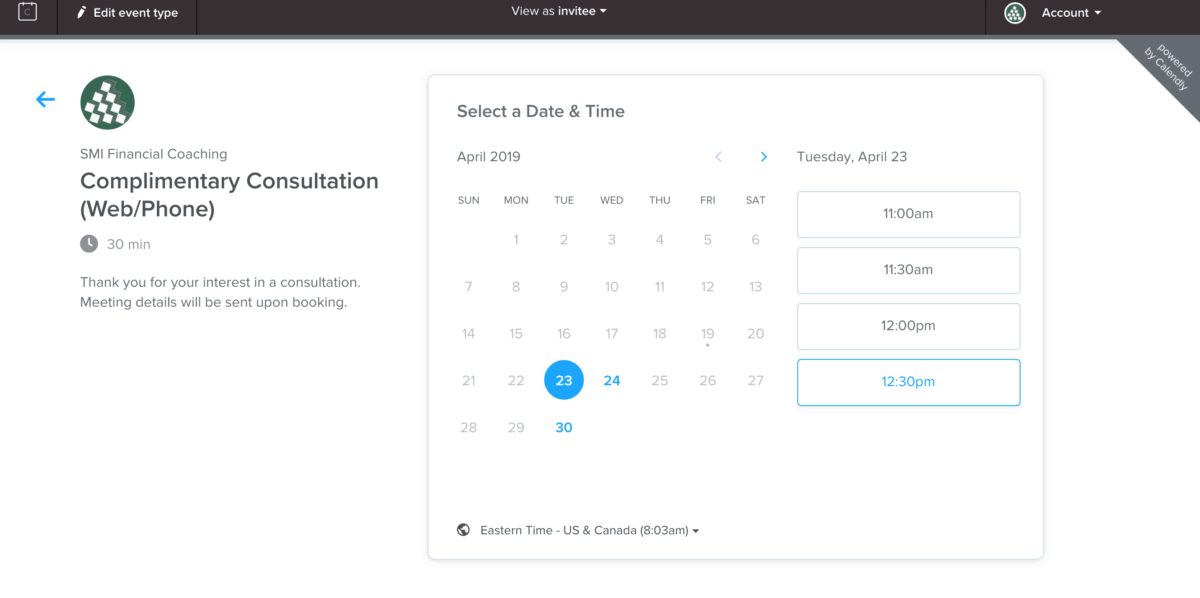
Task: Click the SMI Financial Coaching logo
Action: tap(107, 102)
